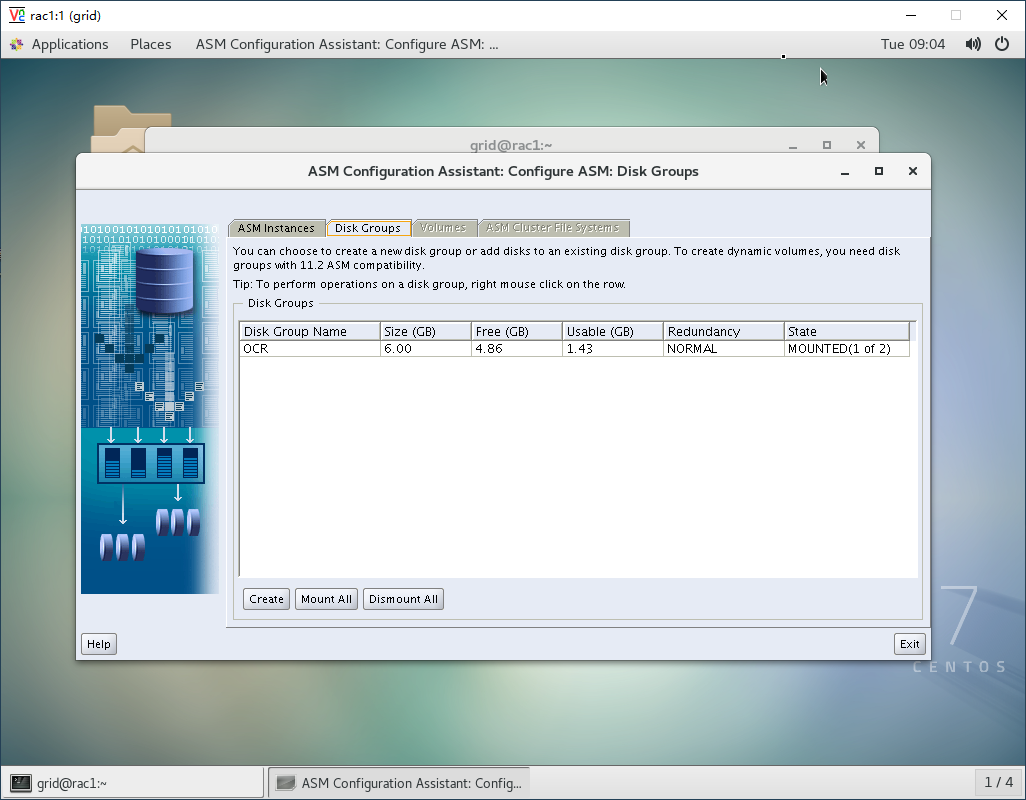This screenshot has width=1026, height=800.
Task: Sort by Disk Group Name column header
Action: pos(310,332)
